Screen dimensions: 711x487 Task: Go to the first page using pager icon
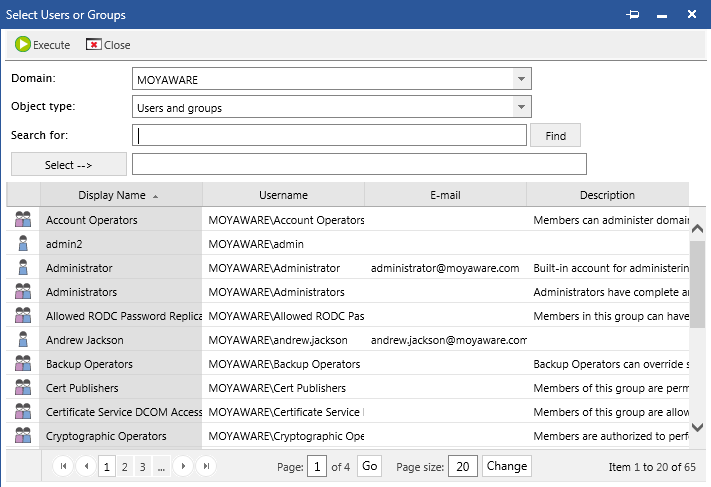tap(63, 466)
